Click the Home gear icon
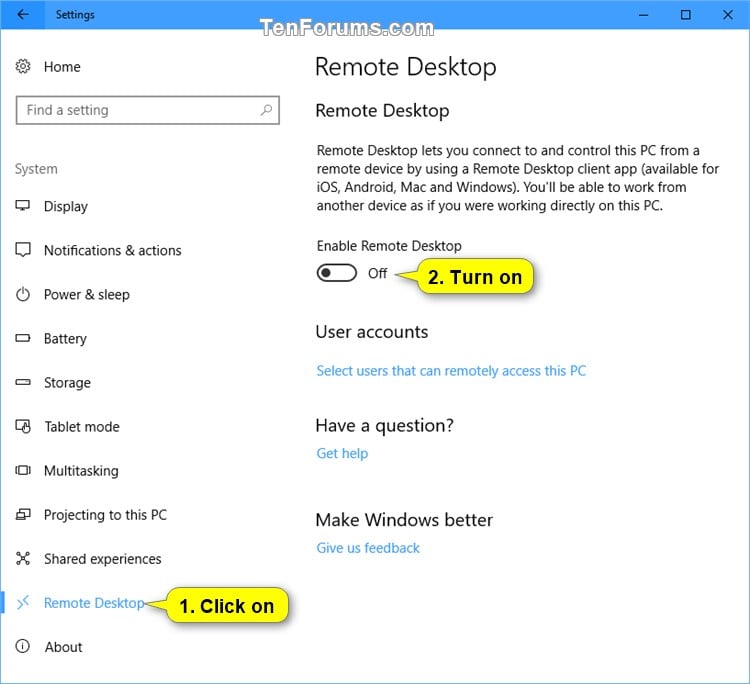Viewport: 750px width, 684px height. click(23, 66)
